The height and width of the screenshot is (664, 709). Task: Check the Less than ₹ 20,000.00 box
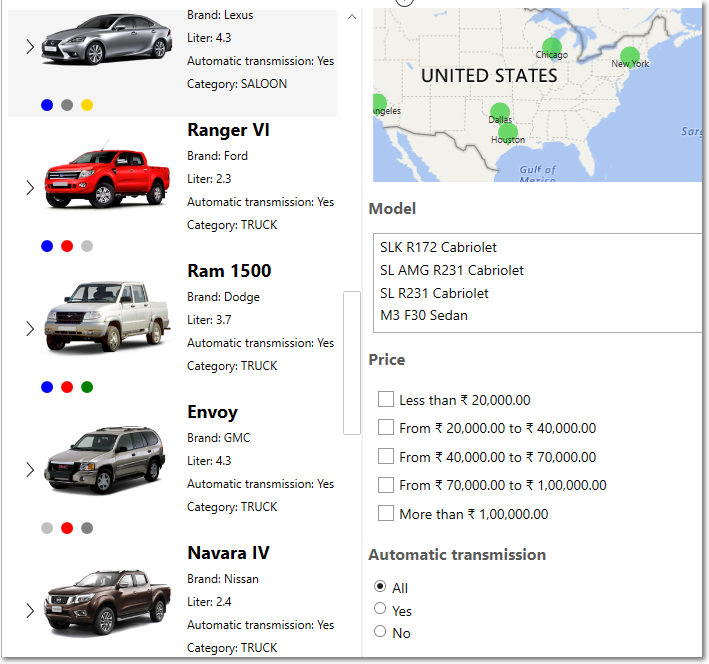pyautogui.click(x=386, y=400)
